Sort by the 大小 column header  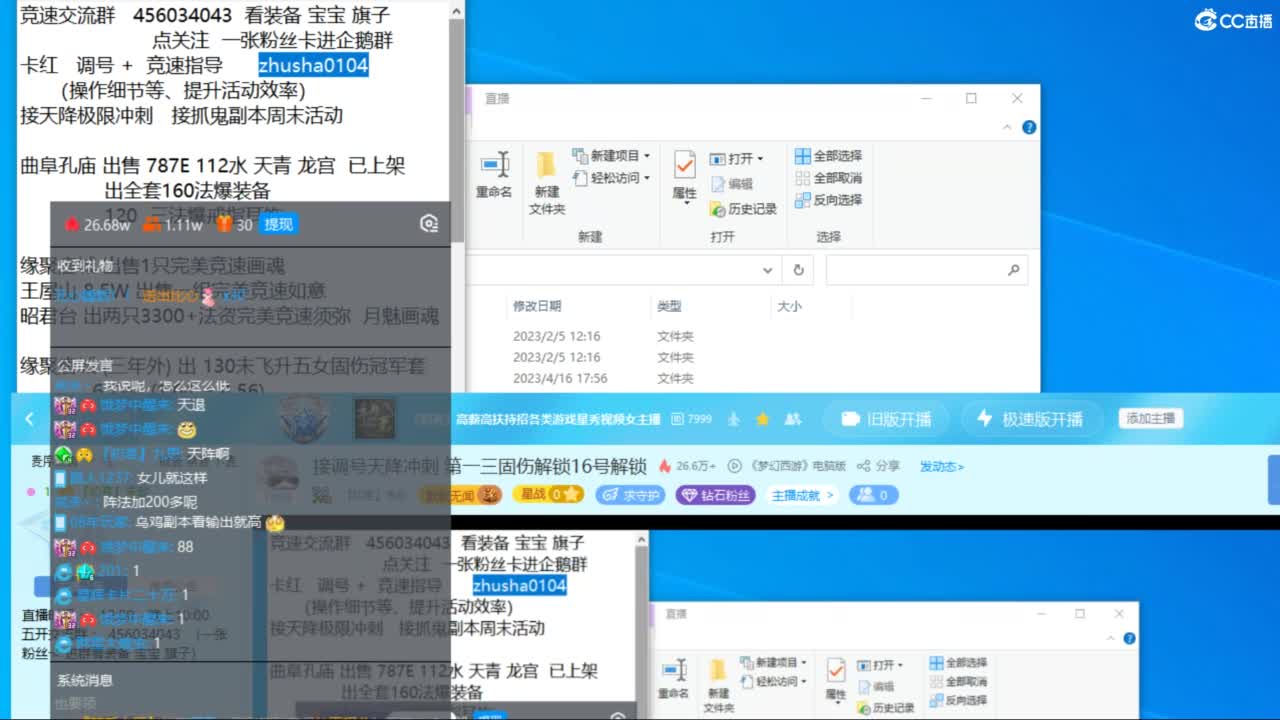pyautogui.click(x=789, y=306)
